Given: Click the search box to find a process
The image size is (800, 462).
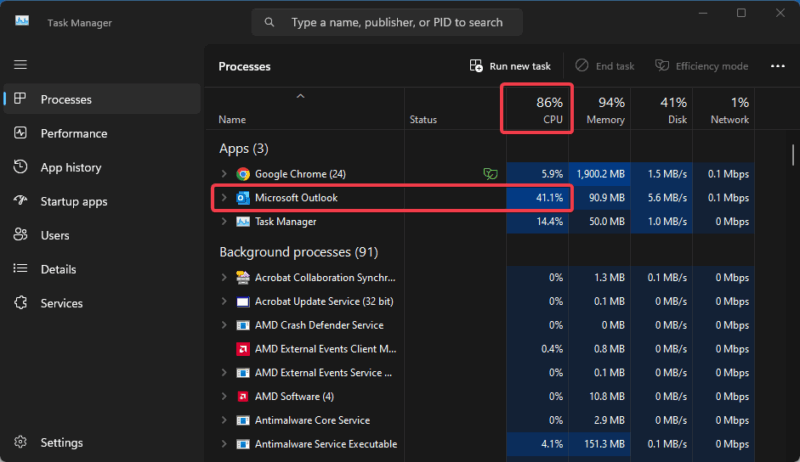Looking at the screenshot, I should [x=387, y=22].
